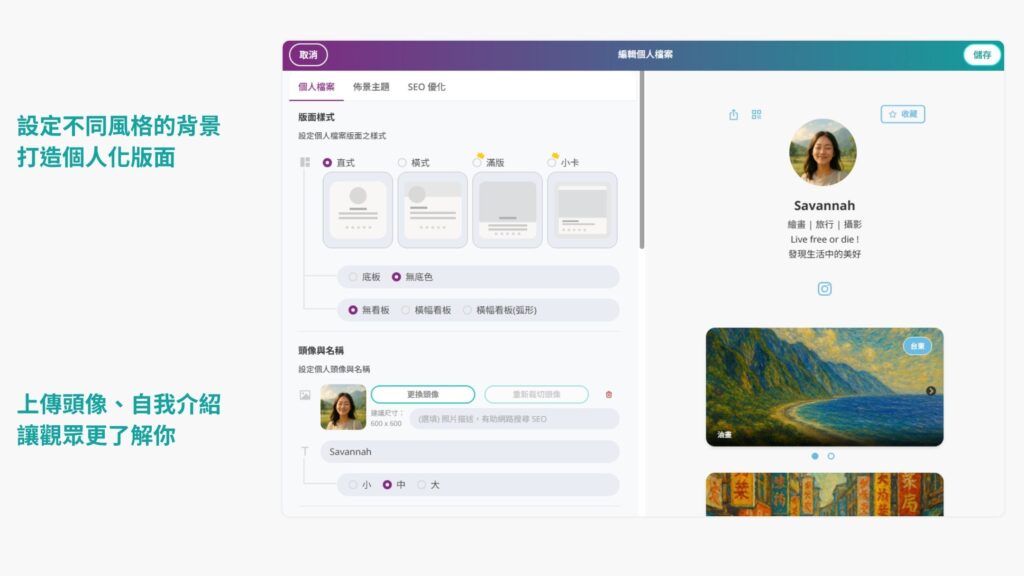
Task: Pick the 小卡 small card layout preview
Action: pos(582,210)
